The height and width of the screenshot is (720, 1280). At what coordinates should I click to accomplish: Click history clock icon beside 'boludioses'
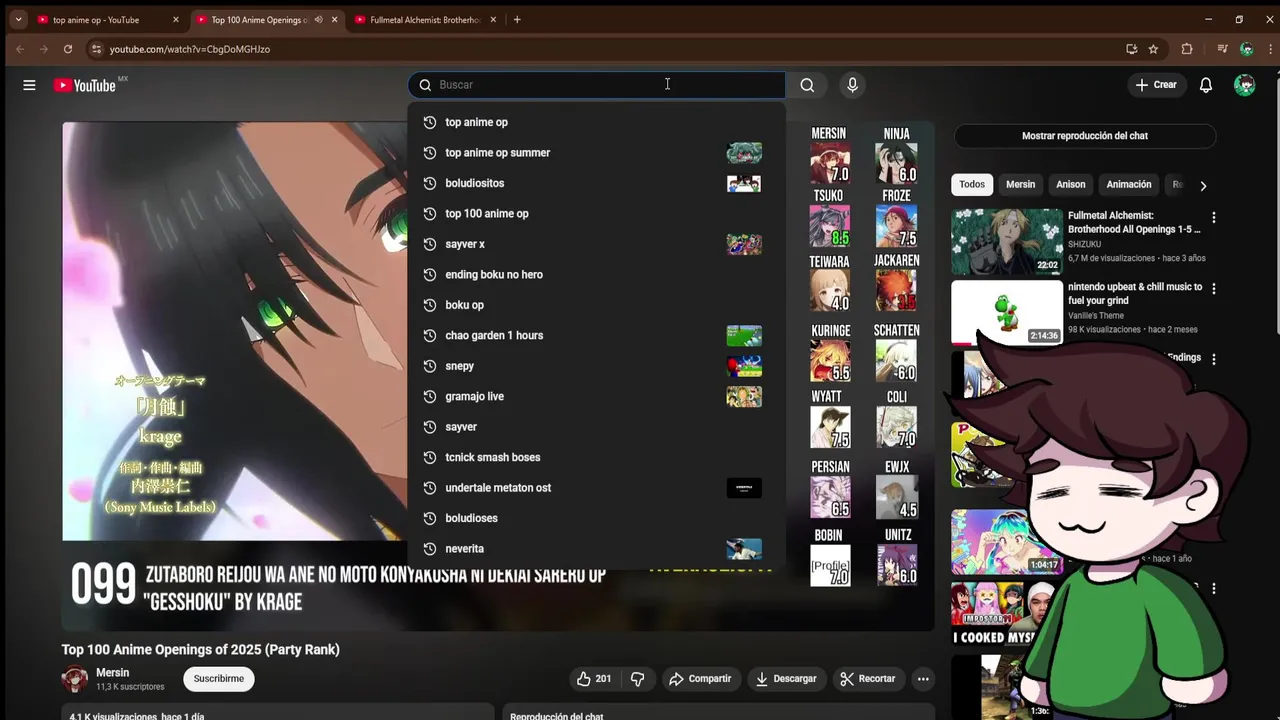click(x=430, y=518)
